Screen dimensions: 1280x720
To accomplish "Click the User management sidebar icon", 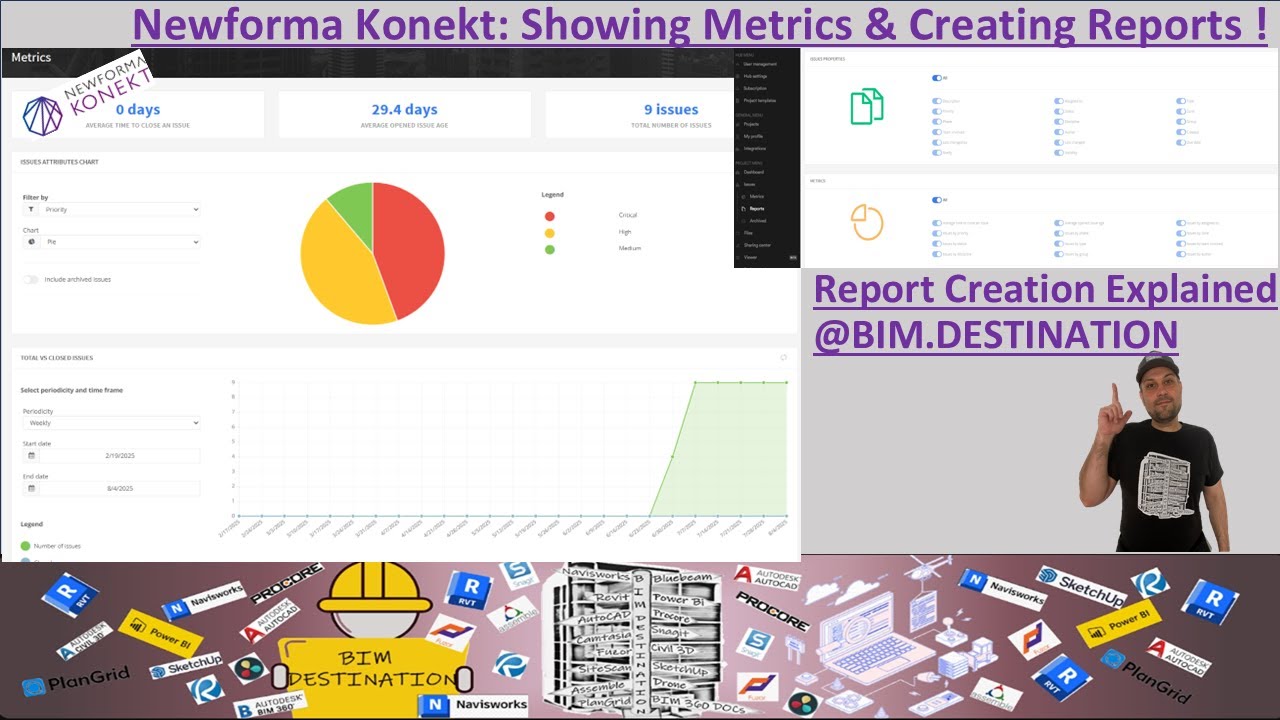I will tap(737, 64).
